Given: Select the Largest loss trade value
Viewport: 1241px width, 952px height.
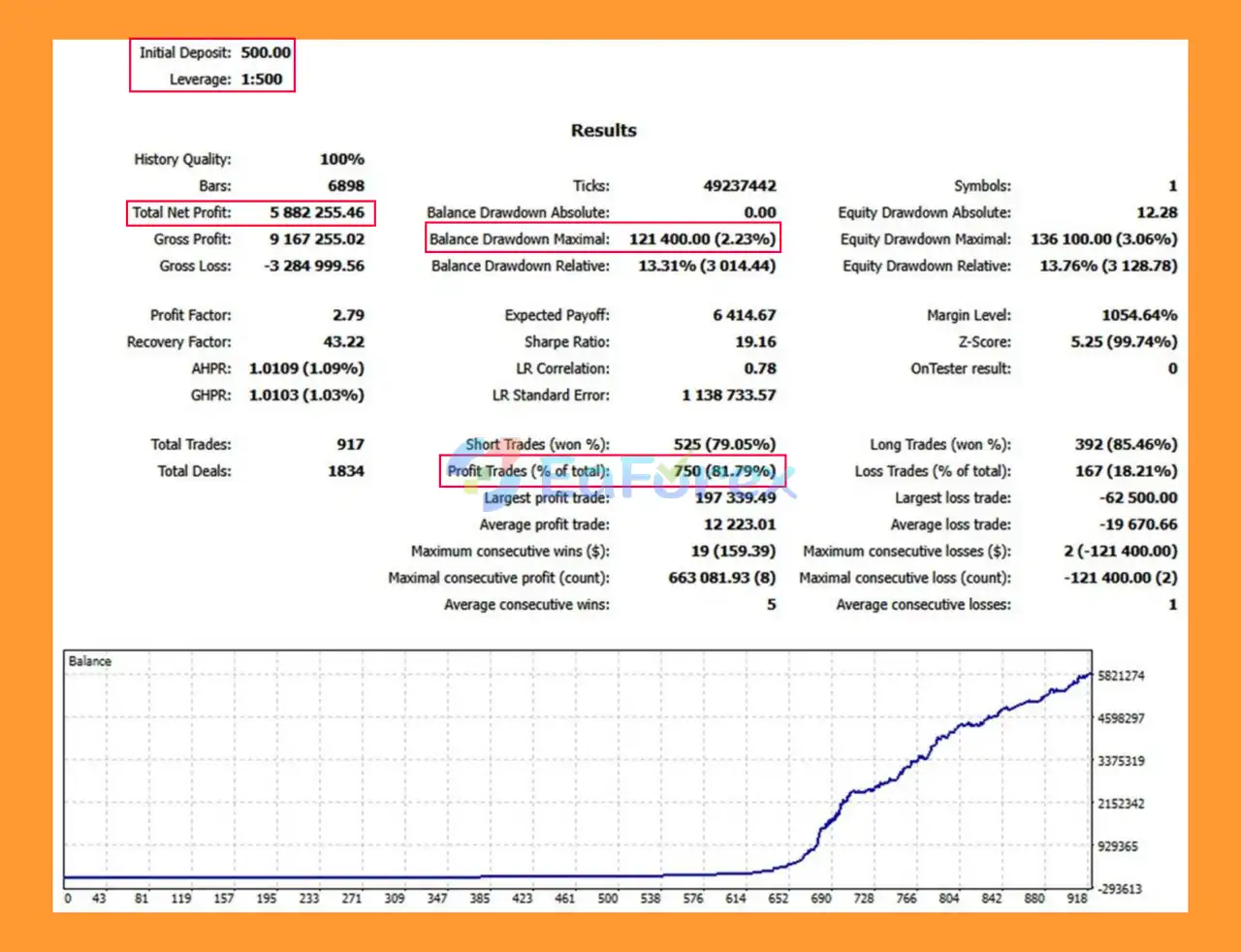Looking at the screenshot, I should pos(1138,497).
